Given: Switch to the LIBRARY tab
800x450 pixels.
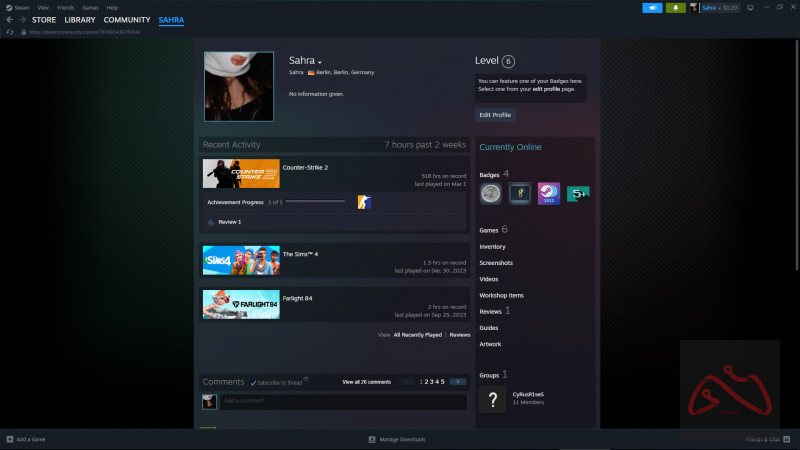Looking at the screenshot, I should click(80, 20).
